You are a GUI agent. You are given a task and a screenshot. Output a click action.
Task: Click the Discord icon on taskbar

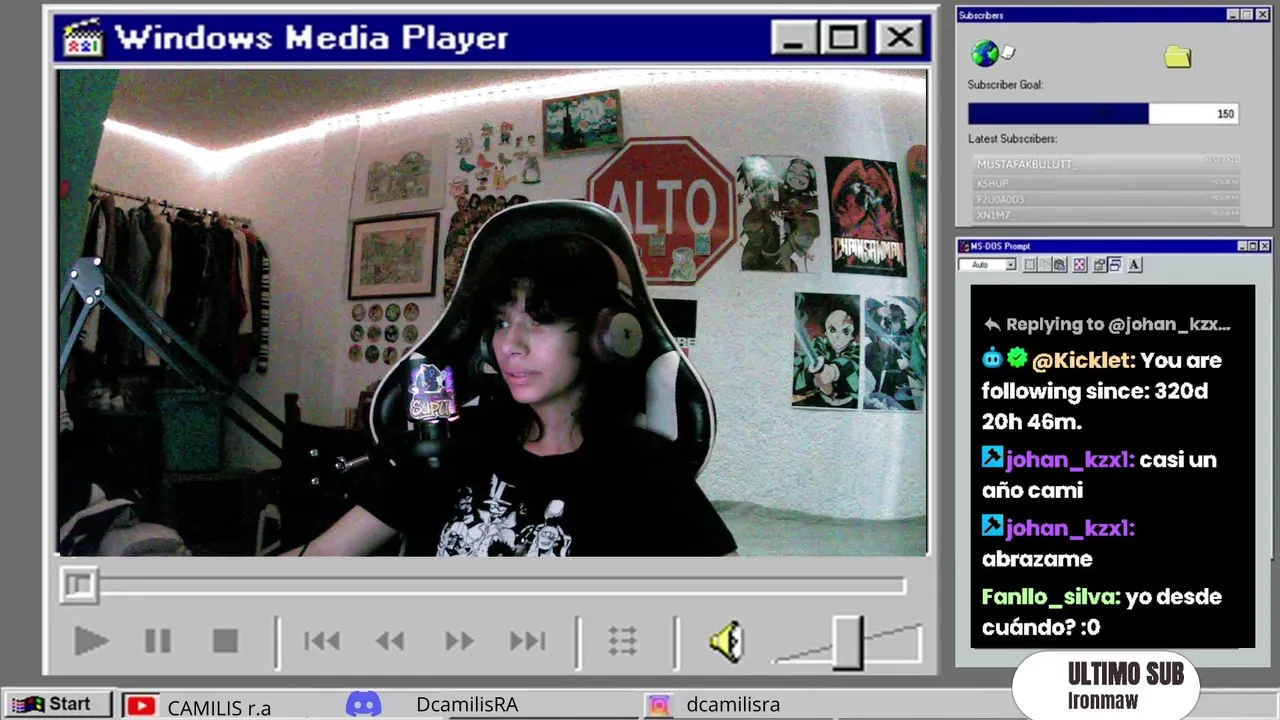[x=363, y=705]
